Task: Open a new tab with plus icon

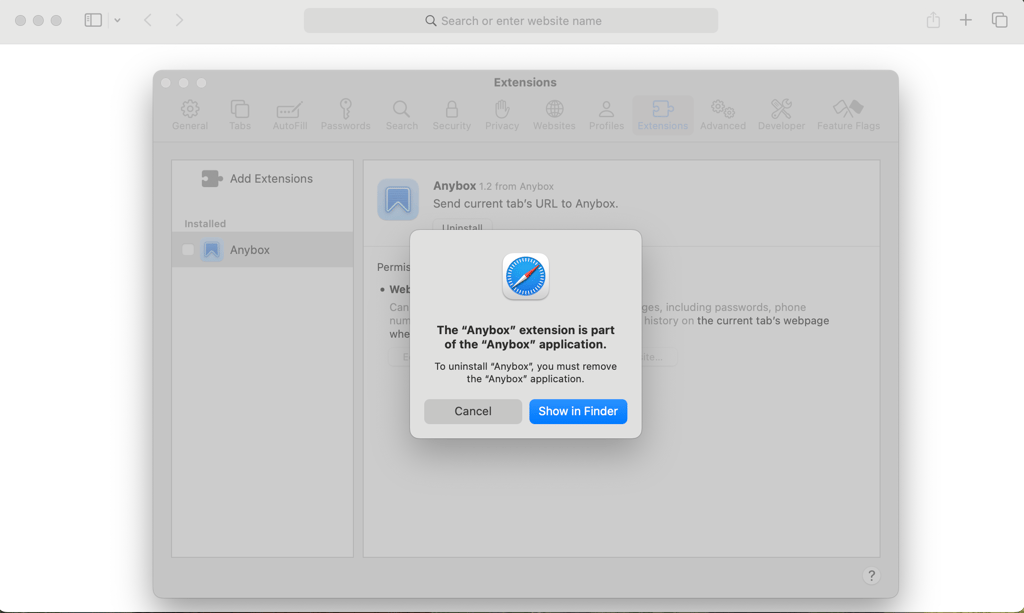Action: tap(965, 20)
